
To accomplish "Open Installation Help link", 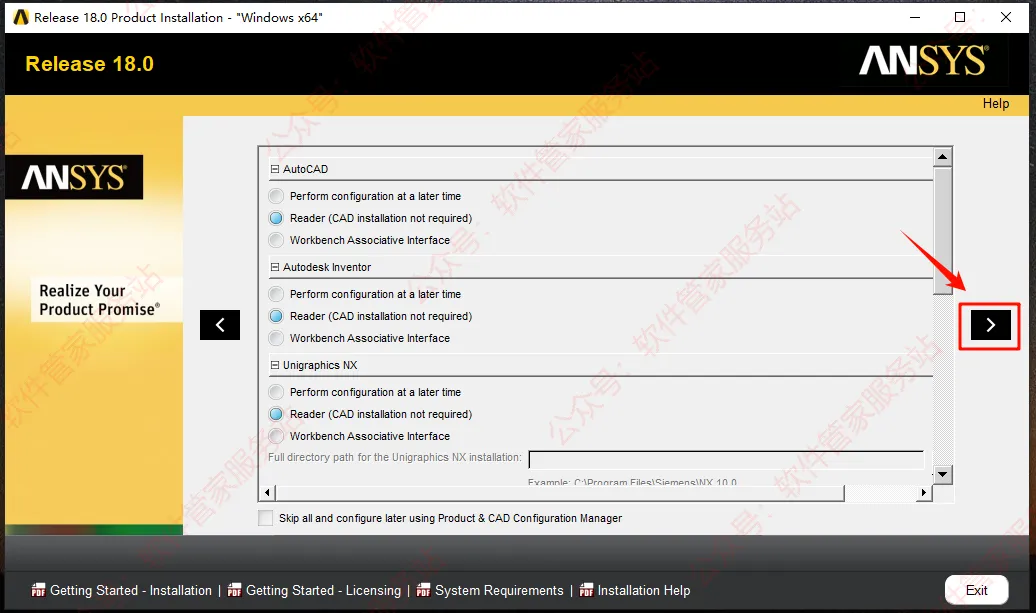I will 644,591.
